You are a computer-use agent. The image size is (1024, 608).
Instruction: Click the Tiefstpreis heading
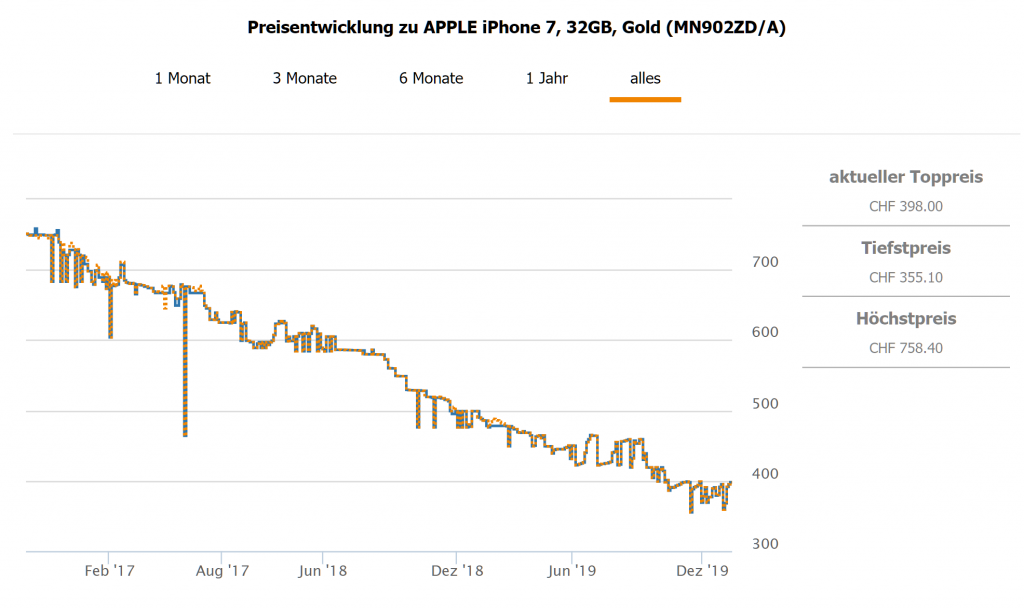pos(906,248)
